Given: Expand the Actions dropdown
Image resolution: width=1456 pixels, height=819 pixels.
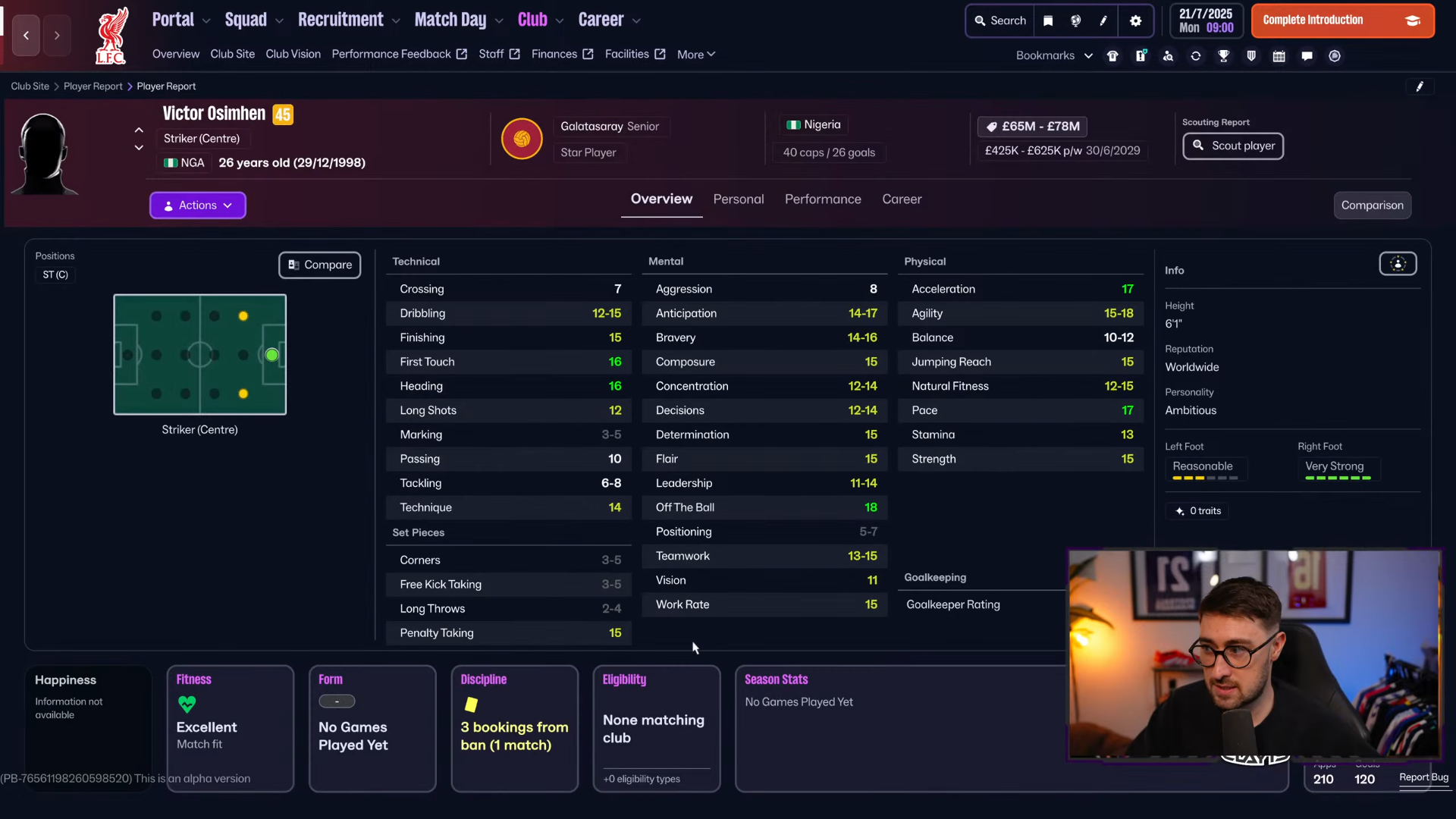Looking at the screenshot, I should [x=198, y=206].
